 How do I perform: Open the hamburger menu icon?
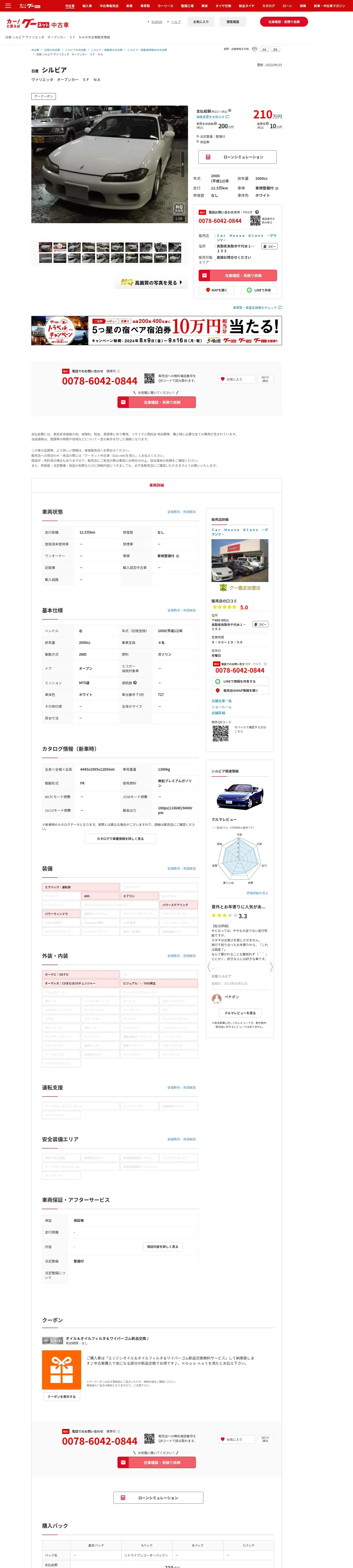click(8, 5)
